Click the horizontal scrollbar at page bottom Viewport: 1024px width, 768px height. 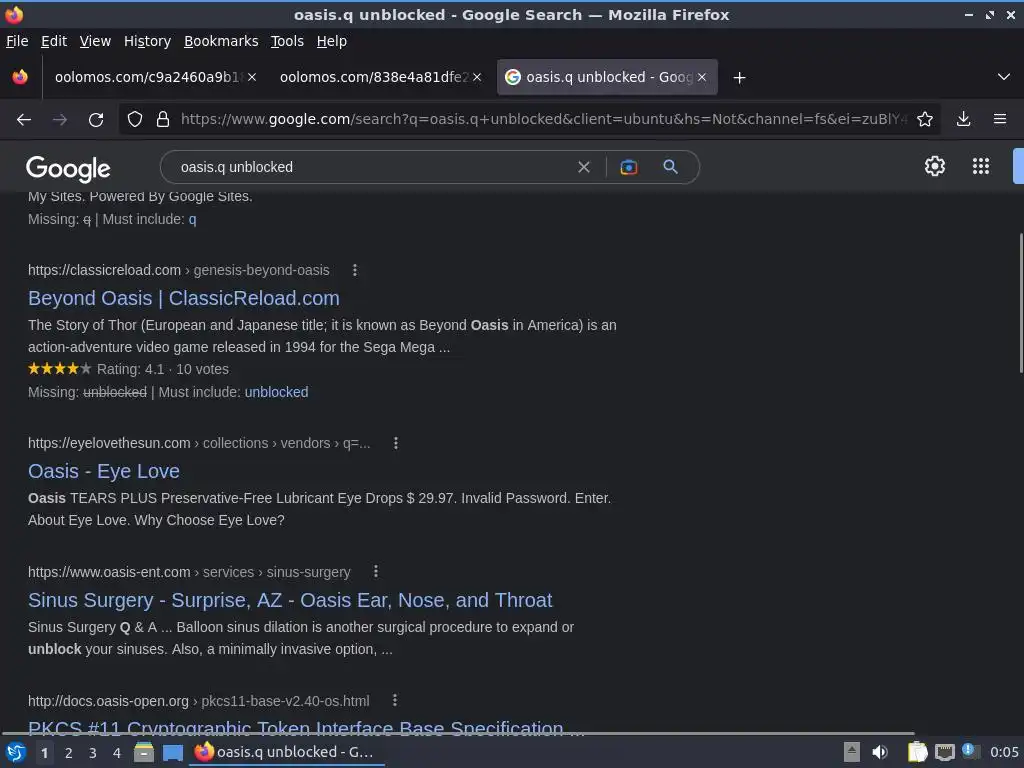(x=457, y=733)
